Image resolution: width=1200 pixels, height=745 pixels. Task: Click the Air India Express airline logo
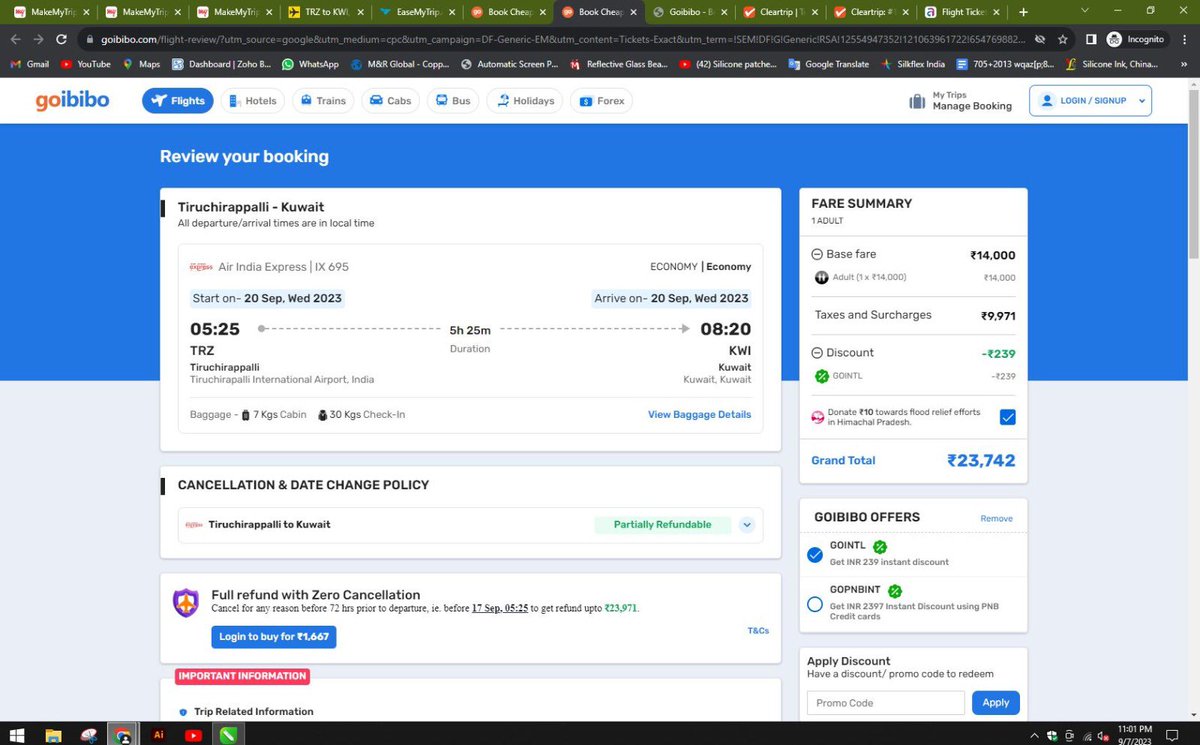(x=201, y=267)
